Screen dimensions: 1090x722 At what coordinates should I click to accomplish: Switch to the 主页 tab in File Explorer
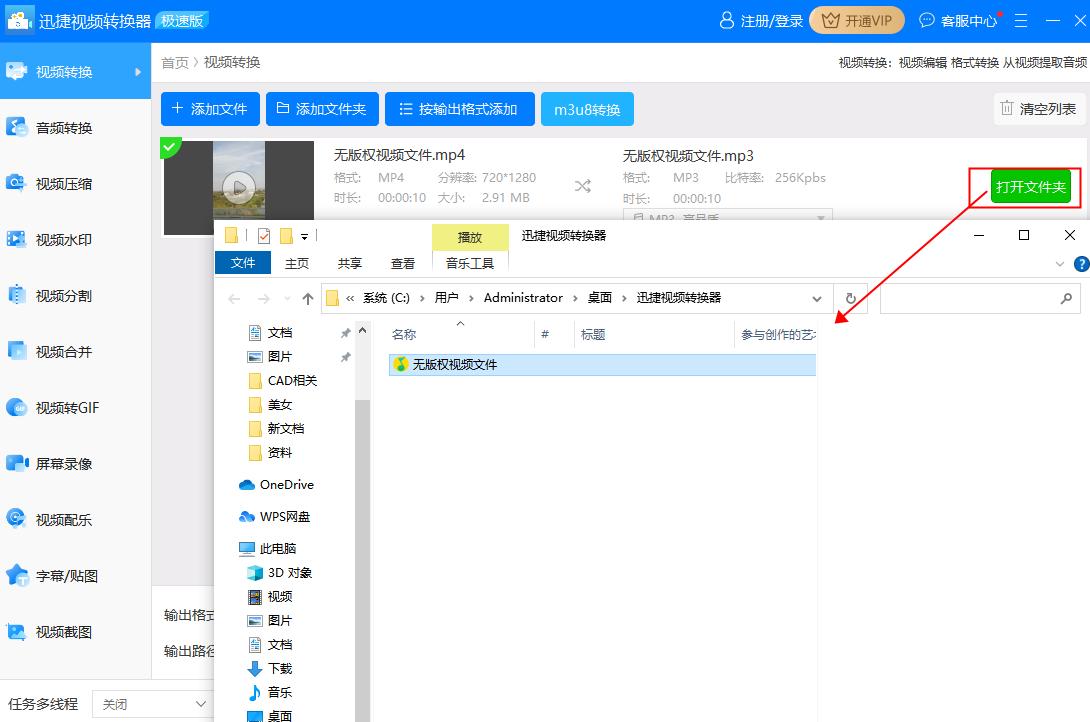(296, 263)
